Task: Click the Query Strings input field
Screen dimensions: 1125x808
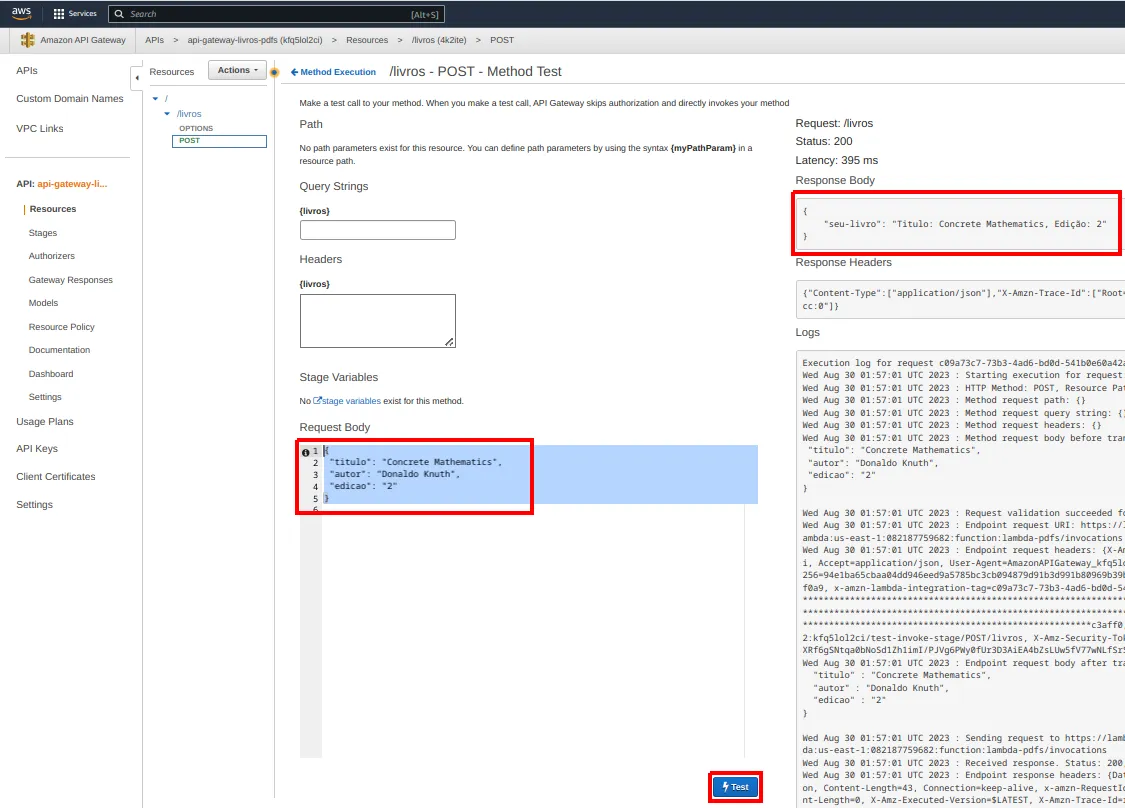Action: [377, 230]
